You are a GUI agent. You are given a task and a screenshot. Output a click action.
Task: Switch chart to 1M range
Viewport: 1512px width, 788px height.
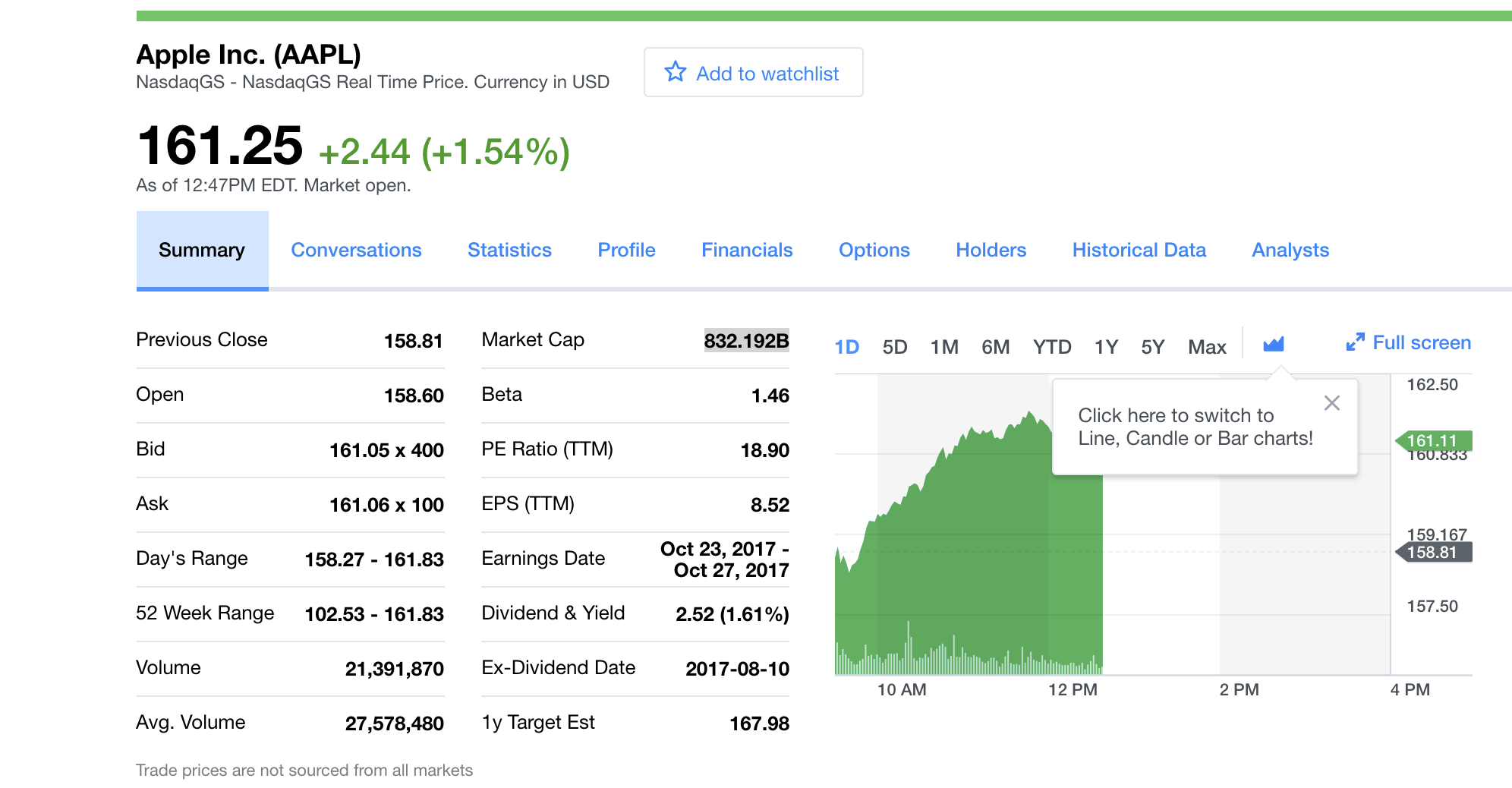(944, 347)
